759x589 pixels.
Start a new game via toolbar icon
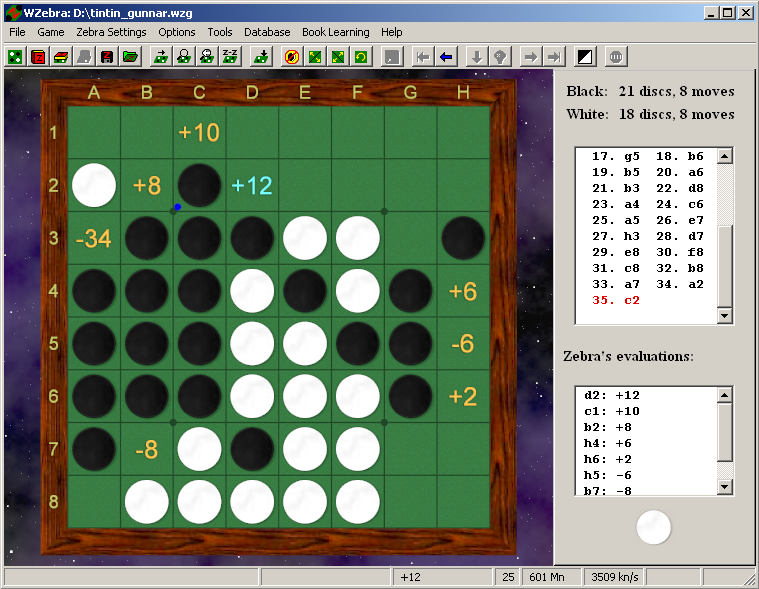pos(15,57)
